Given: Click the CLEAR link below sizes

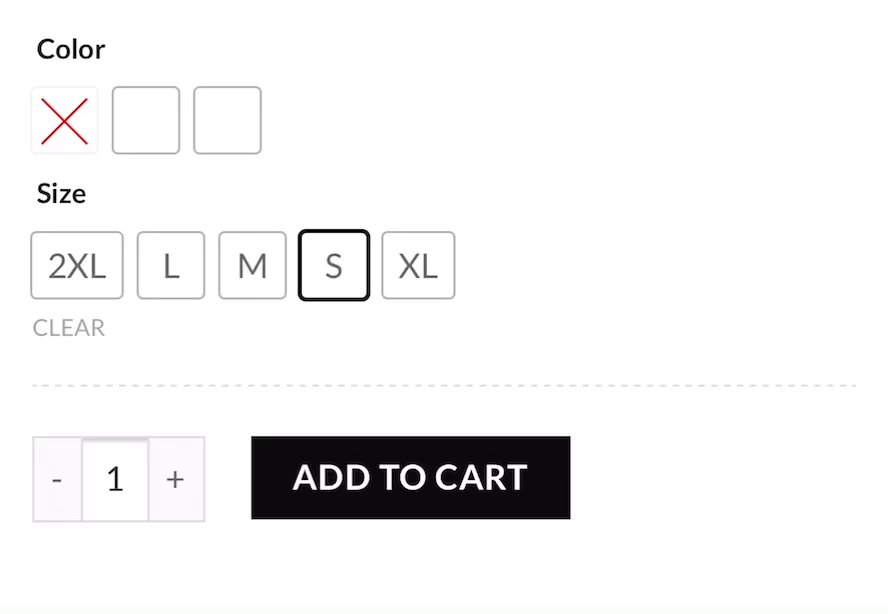Looking at the screenshot, I should coord(69,328).
